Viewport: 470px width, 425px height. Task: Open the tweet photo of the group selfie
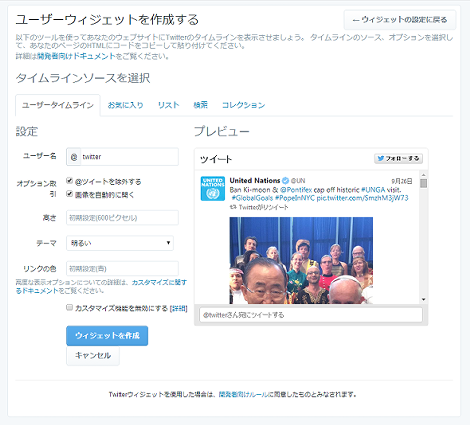pyautogui.click(x=301, y=260)
